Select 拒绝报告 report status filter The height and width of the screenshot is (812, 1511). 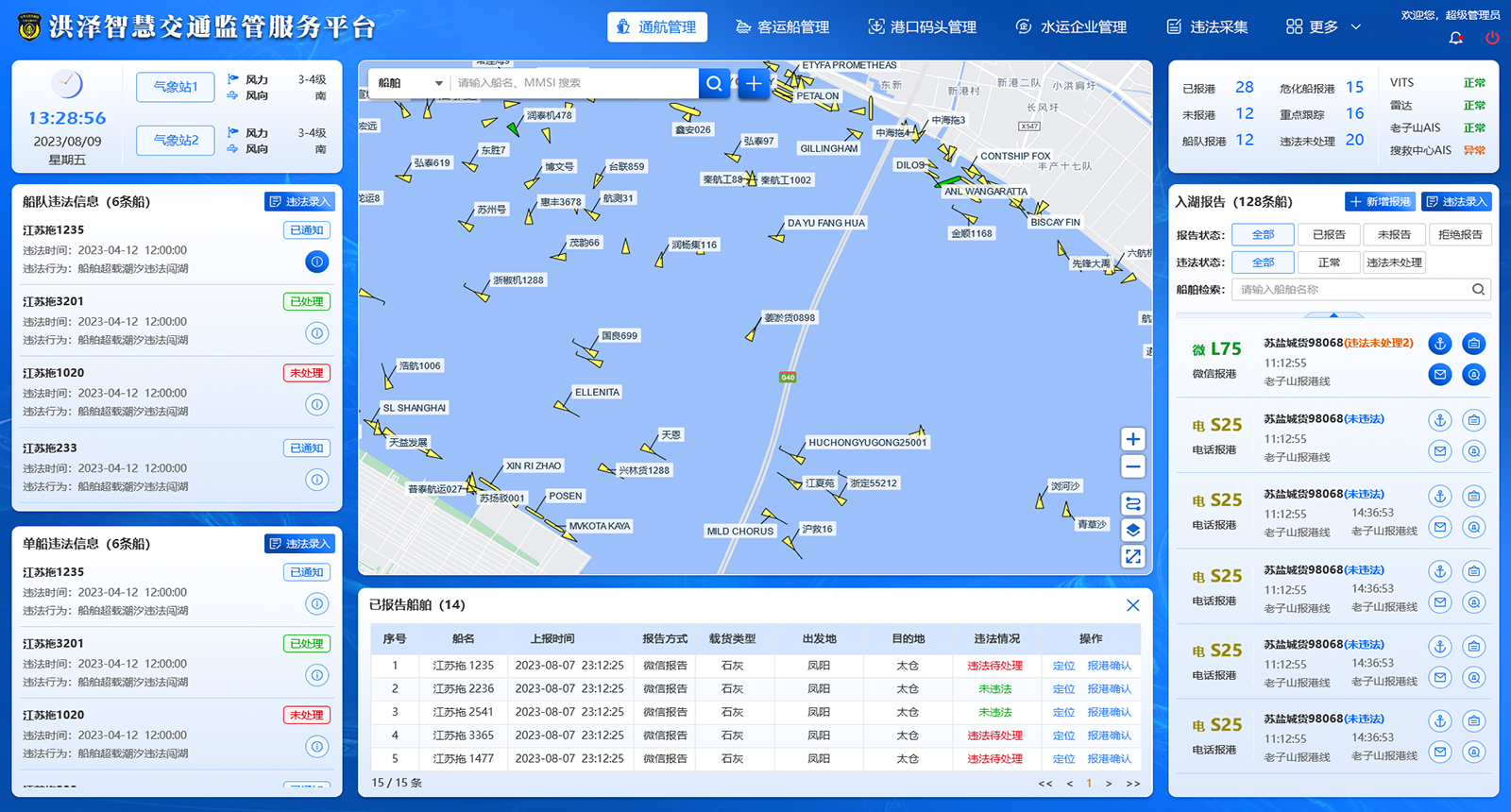1459,234
